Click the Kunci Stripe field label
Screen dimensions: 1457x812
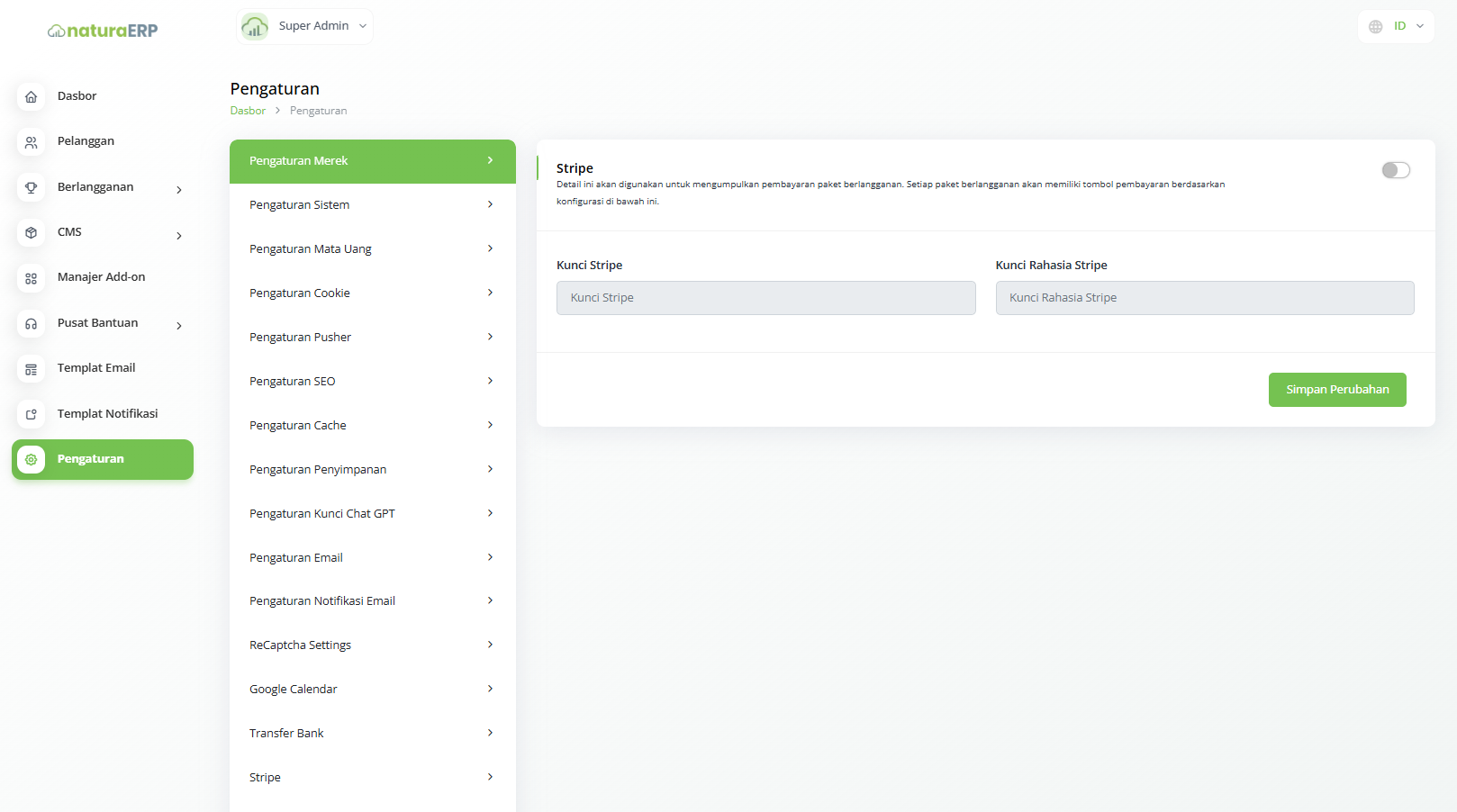[589, 266]
